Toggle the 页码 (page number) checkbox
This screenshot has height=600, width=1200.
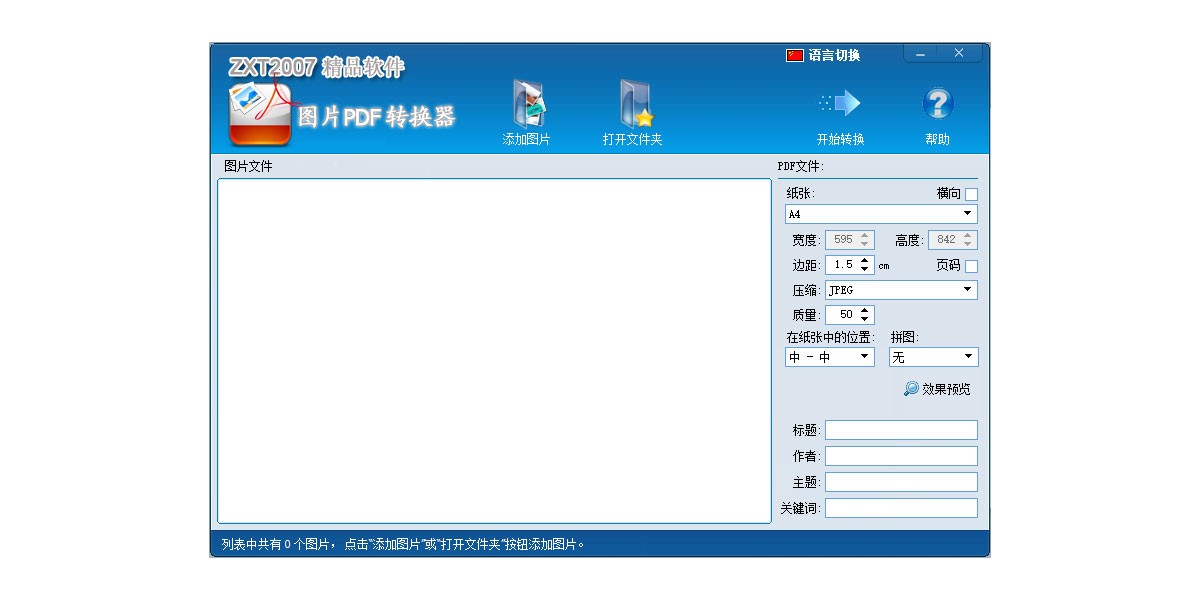[x=971, y=266]
